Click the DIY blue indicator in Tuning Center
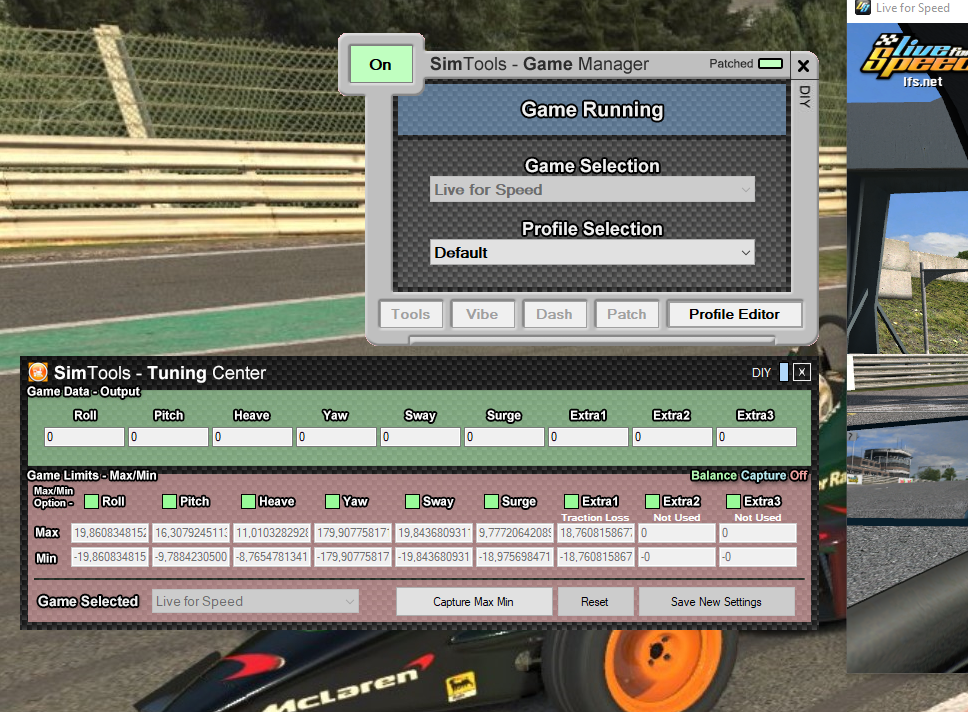This screenshot has height=712, width=968. tap(784, 372)
